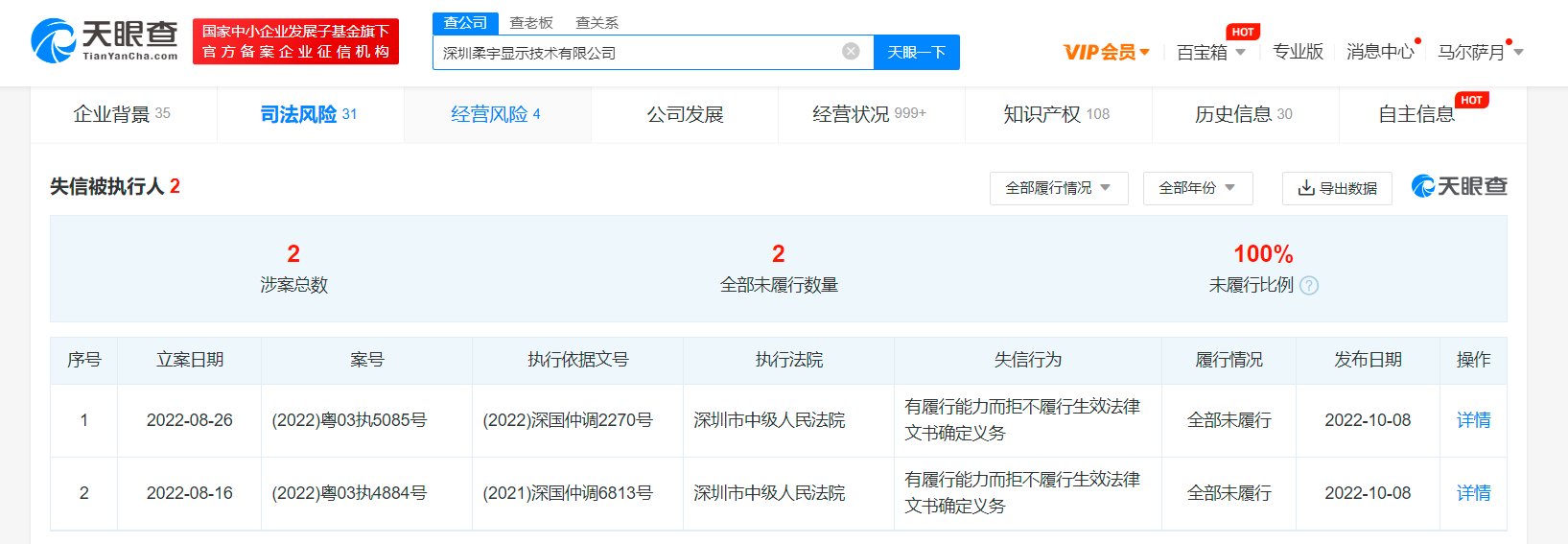Open the VIP会员 dropdown

(1106, 52)
